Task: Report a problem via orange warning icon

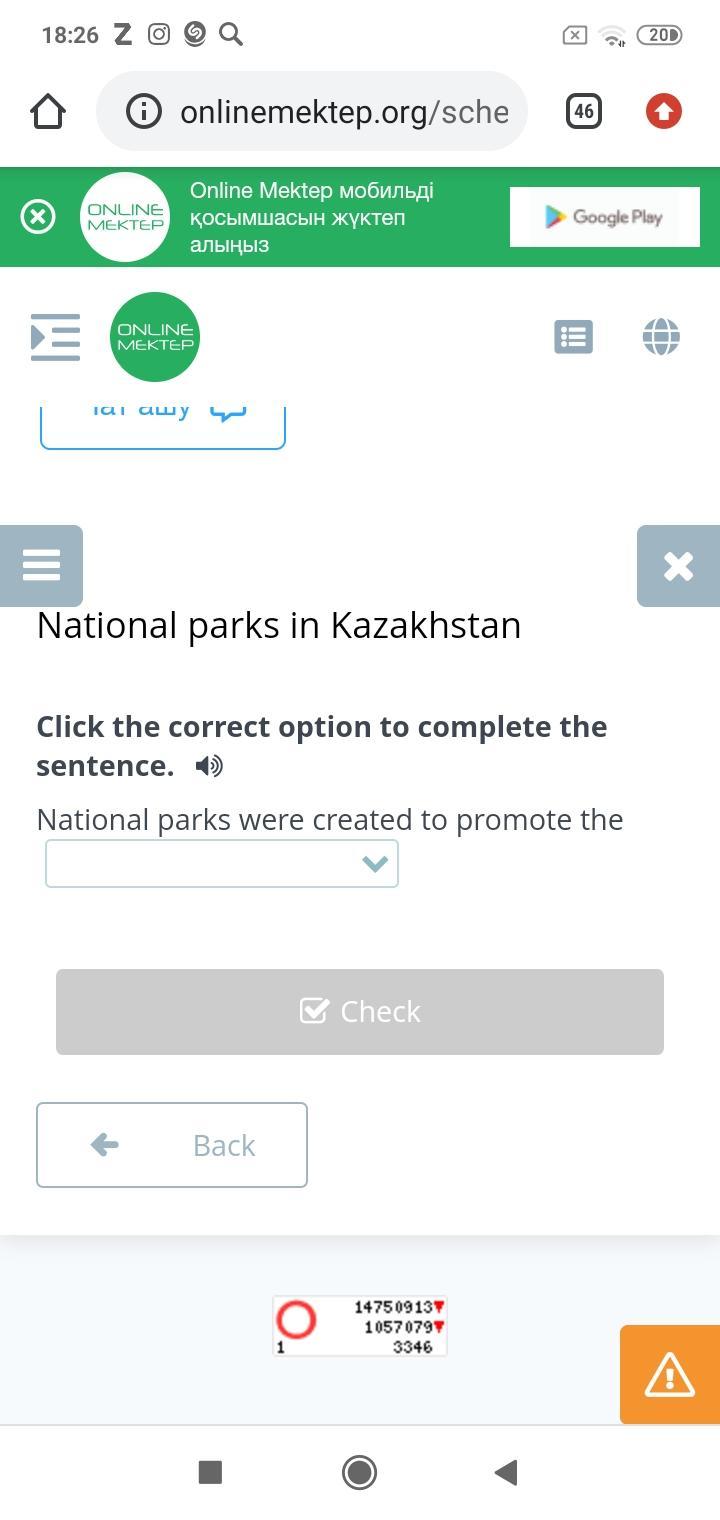Action: [x=670, y=1374]
